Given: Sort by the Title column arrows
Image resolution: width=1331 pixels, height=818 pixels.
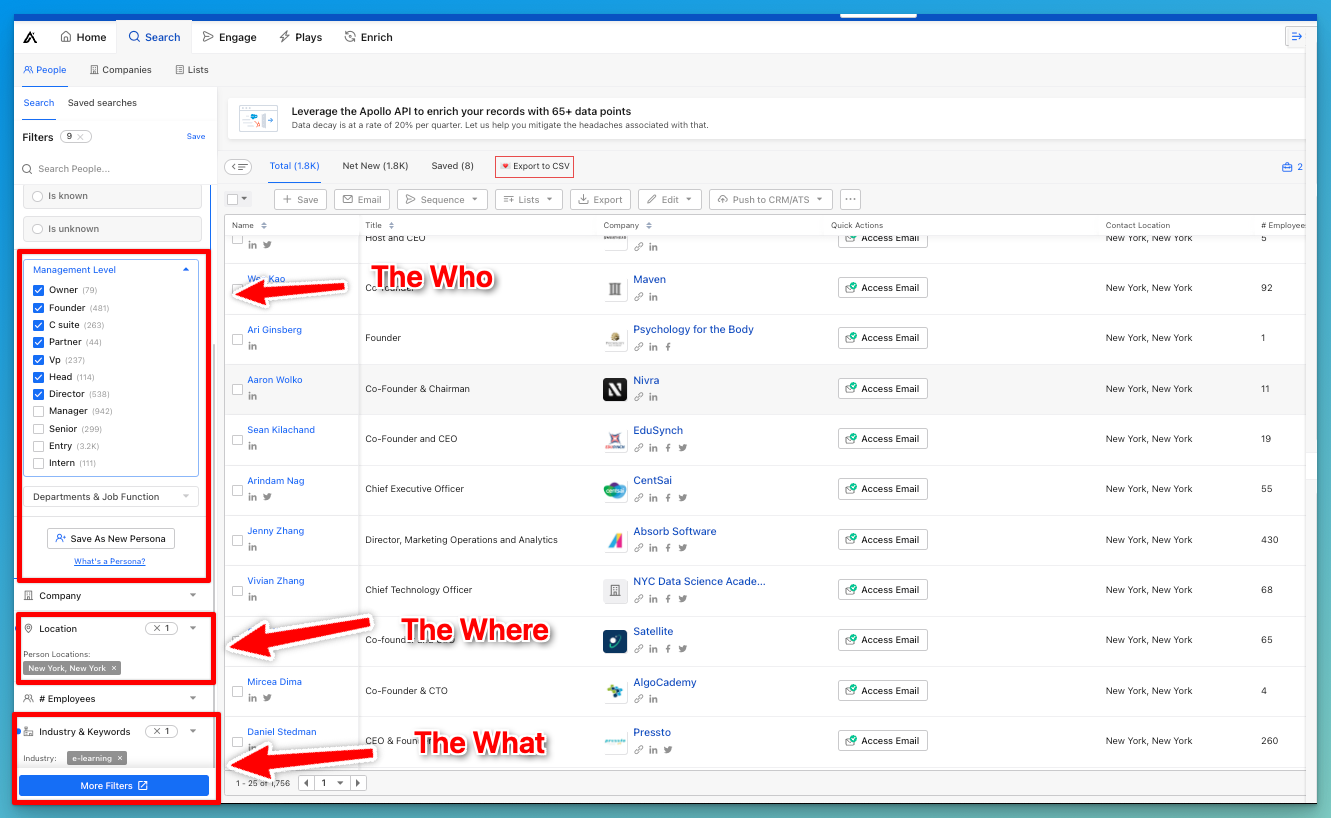Looking at the screenshot, I should (391, 226).
